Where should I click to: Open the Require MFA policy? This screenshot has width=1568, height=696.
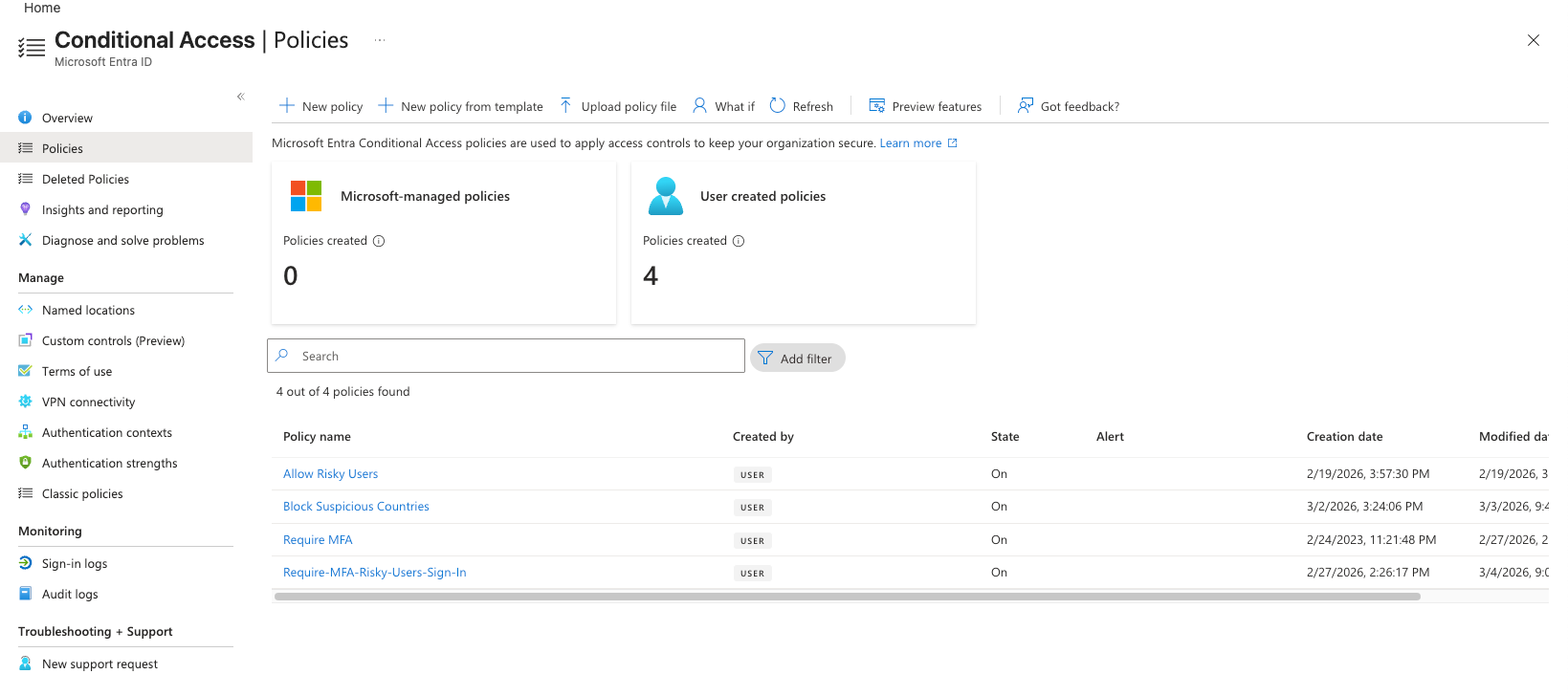pyautogui.click(x=318, y=540)
